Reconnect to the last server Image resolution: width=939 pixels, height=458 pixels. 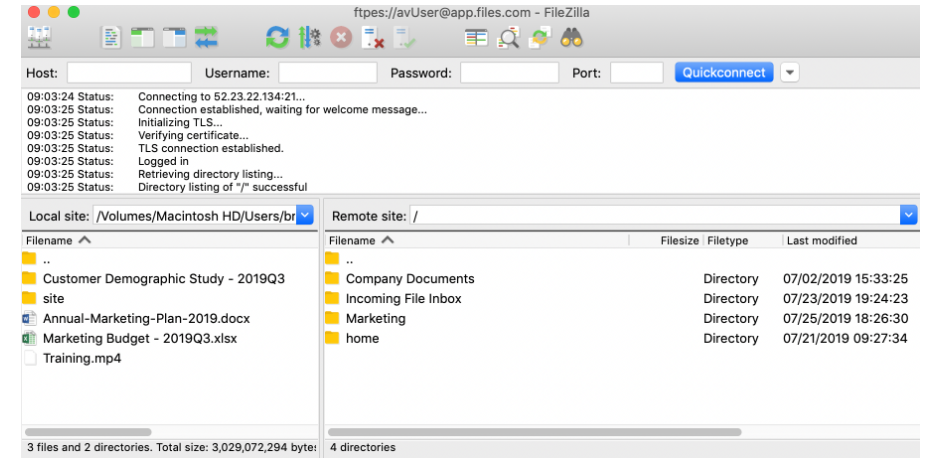click(x=405, y=38)
